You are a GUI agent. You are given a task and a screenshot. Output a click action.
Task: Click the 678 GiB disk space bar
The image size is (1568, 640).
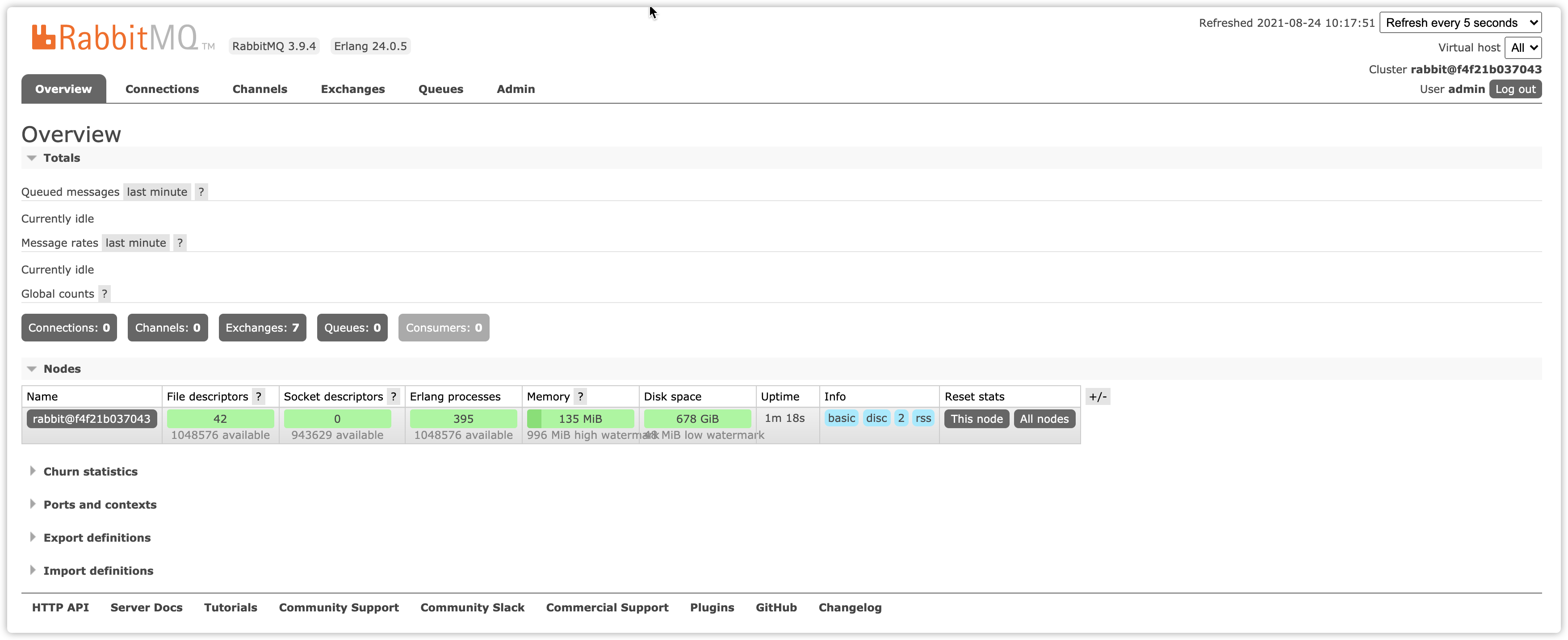point(697,419)
